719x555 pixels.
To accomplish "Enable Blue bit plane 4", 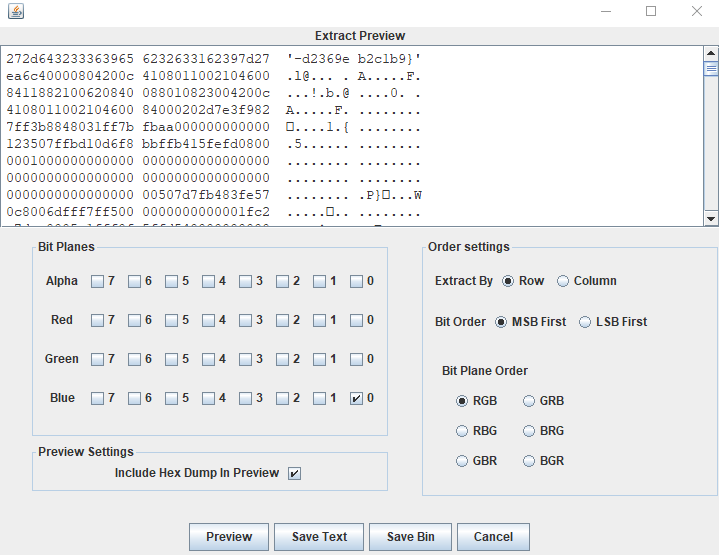I will pyautogui.click(x=209, y=398).
